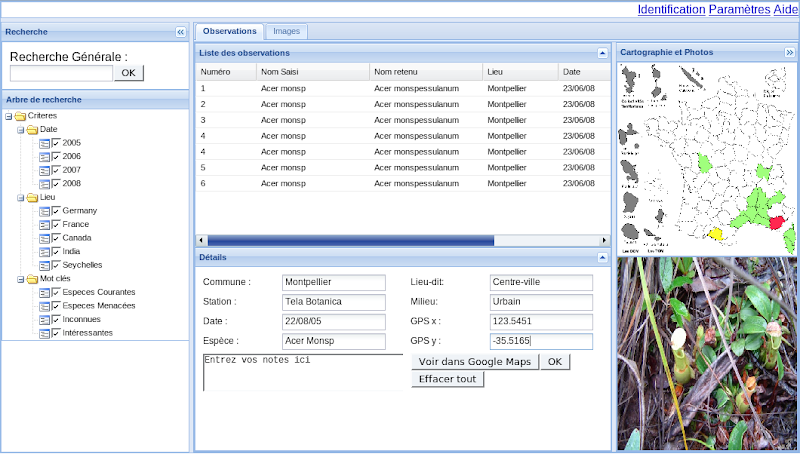Click the leaf icon beside Especes Menacées
Viewport: 800px width, 454px height.
(45, 306)
